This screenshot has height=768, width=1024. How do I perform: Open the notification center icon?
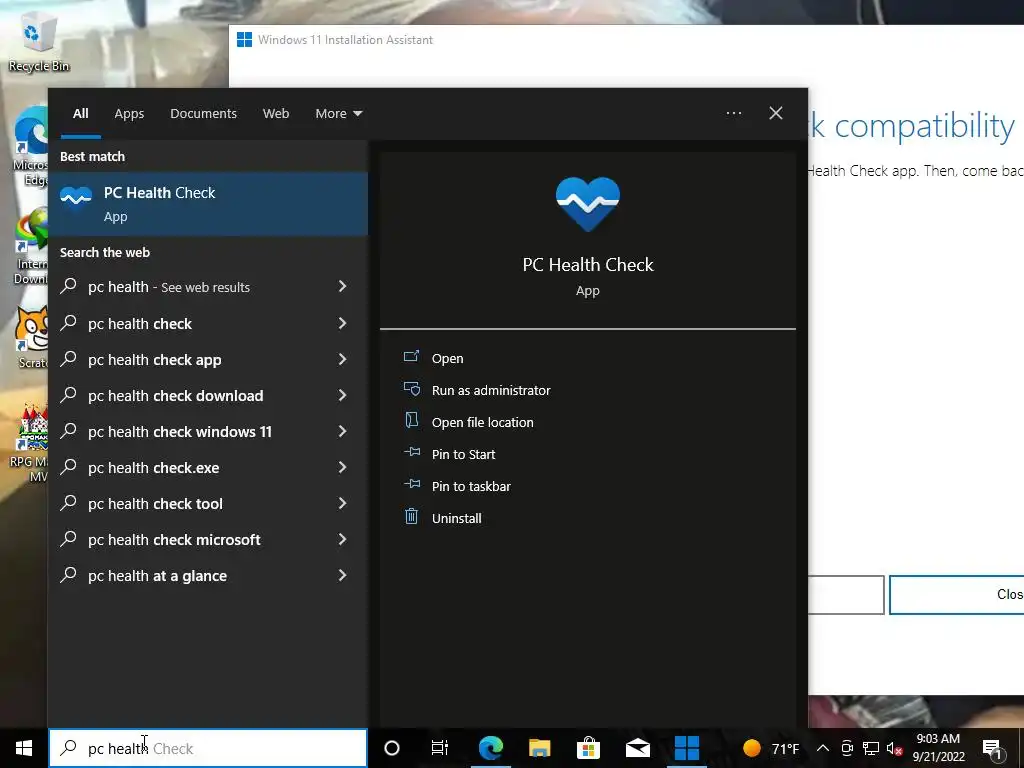tap(993, 748)
